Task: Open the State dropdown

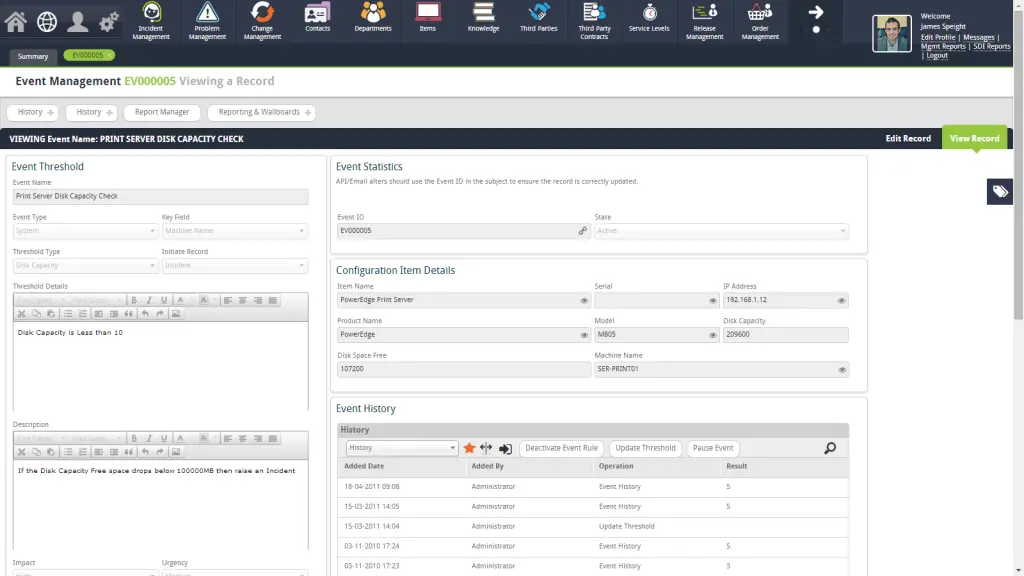Action: coord(721,231)
